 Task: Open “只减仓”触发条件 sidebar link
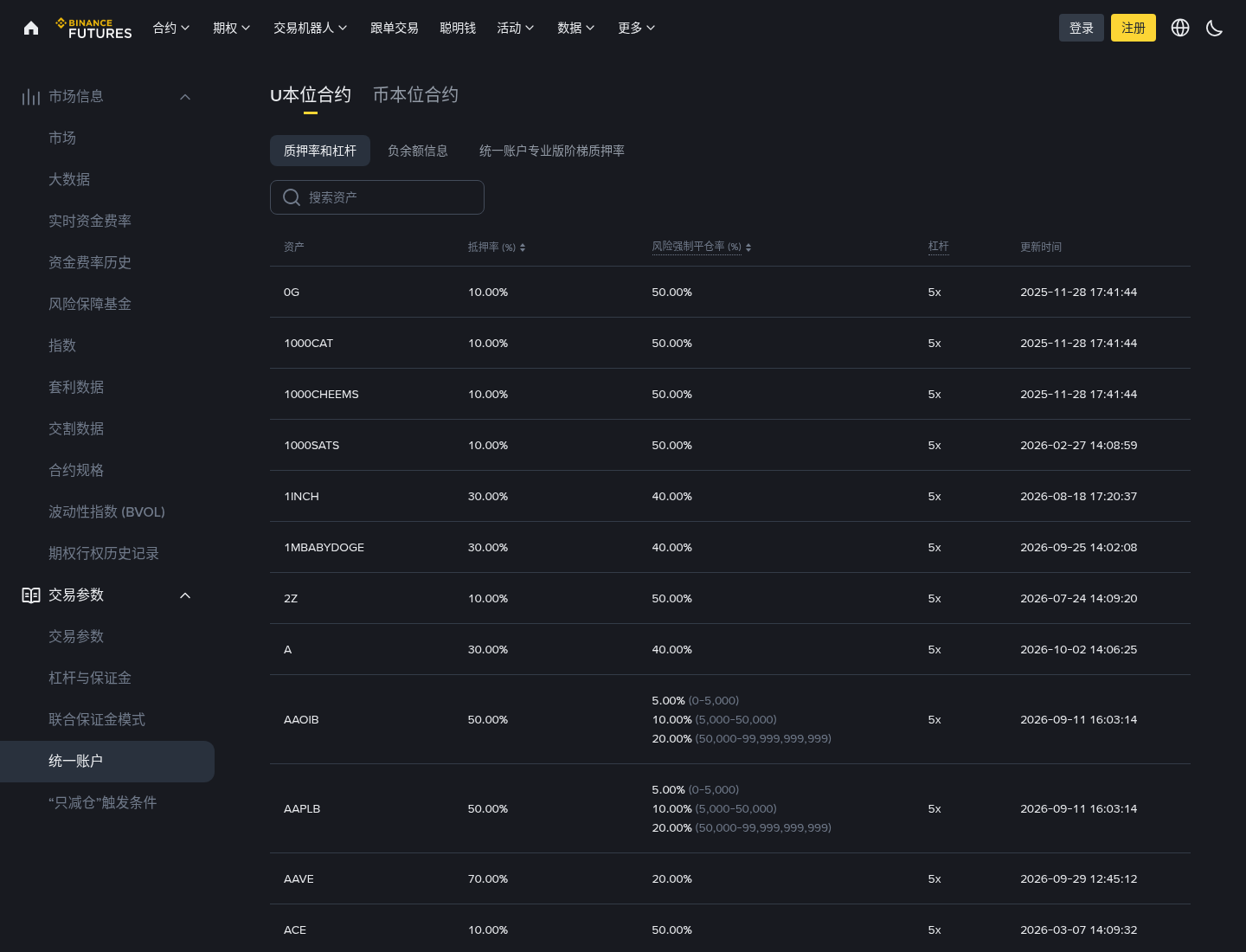click(x=102, y=802)
